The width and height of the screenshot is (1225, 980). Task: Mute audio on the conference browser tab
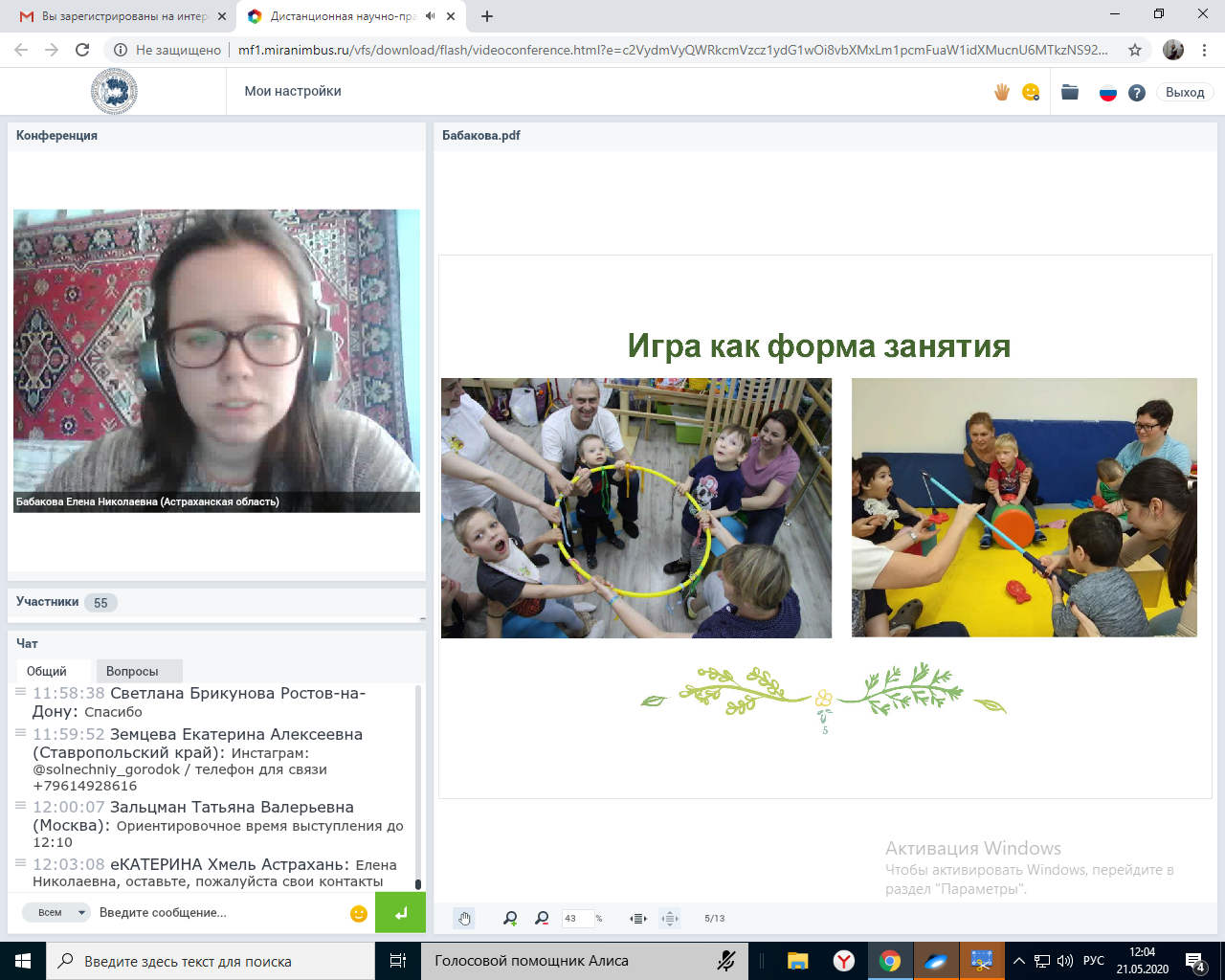(x=431, y=16)
